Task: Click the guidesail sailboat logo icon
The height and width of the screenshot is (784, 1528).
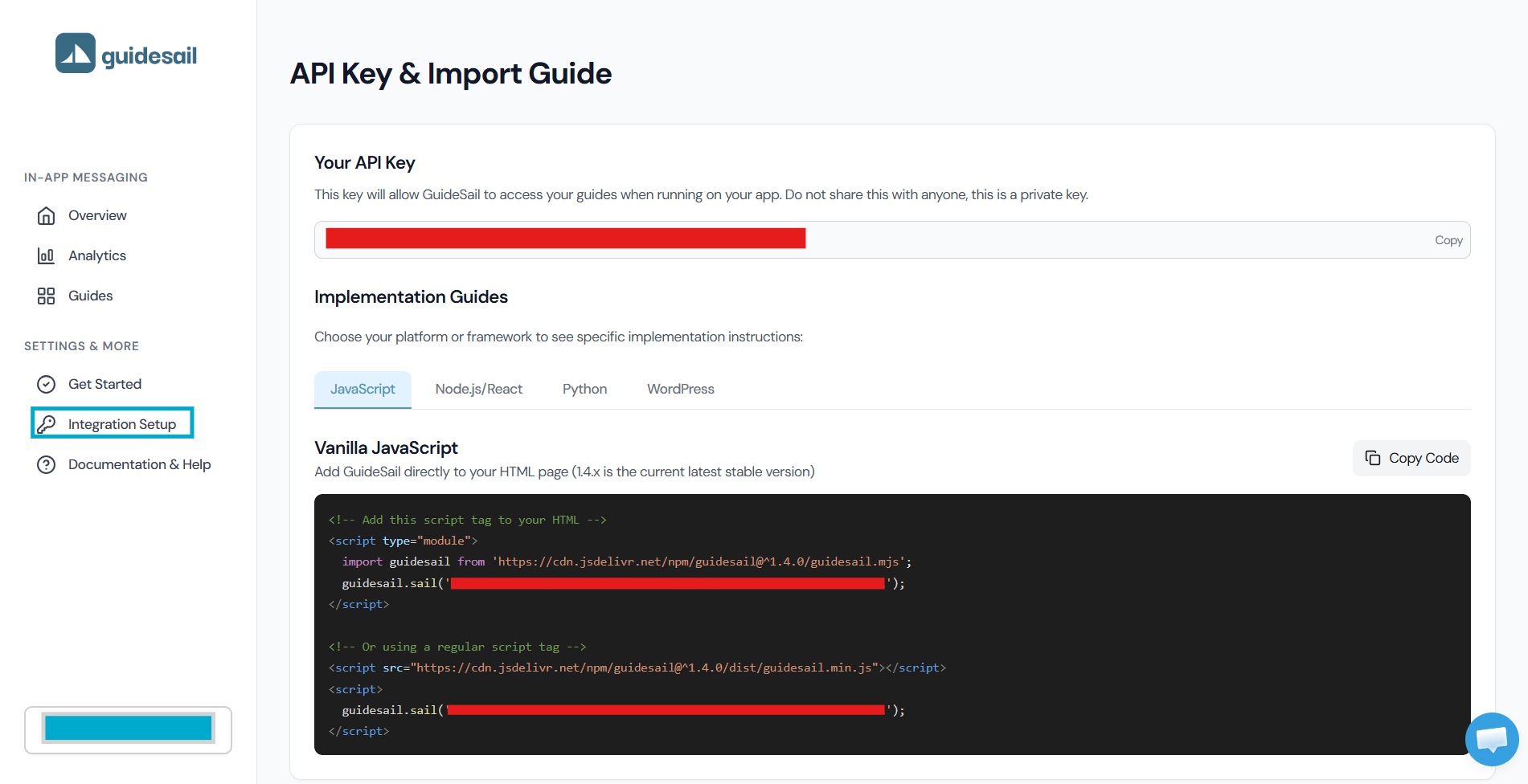Action: [x=76, y=53]
